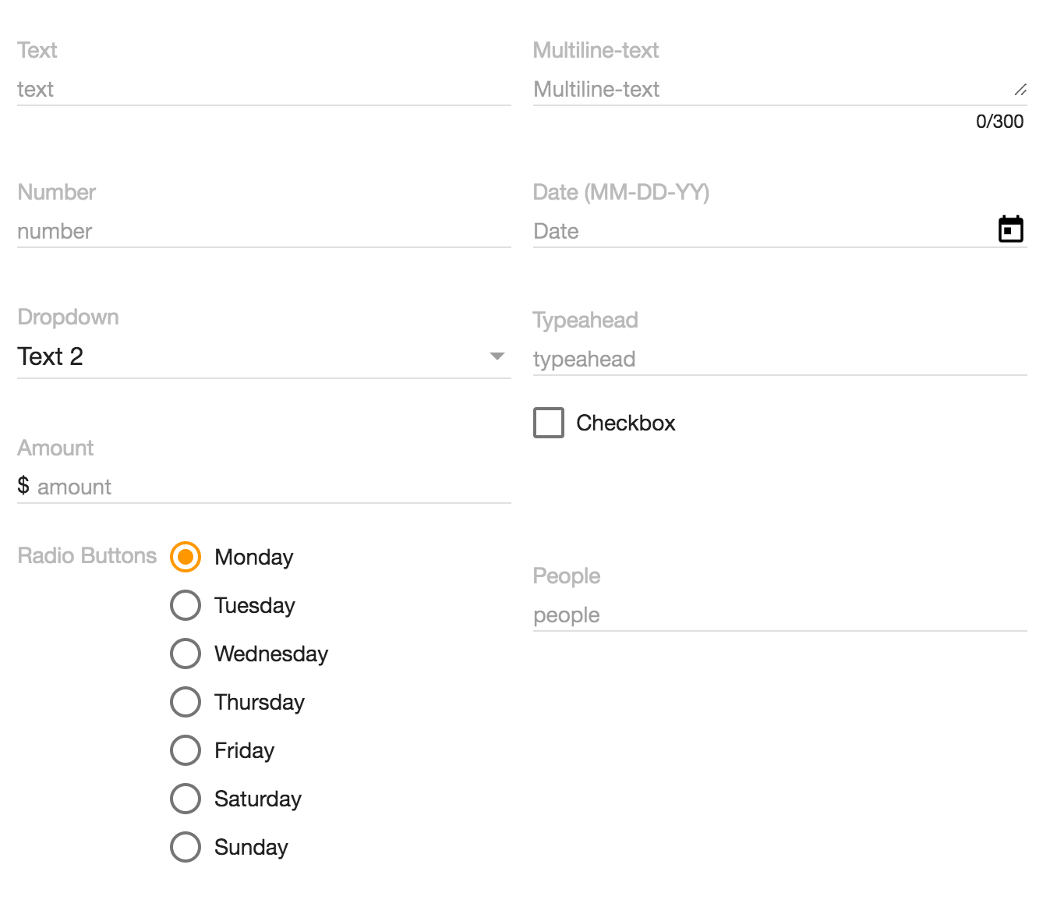Select the Monday radio button
The width and height of the screenshot is (1057, 900).
coord(185,557)
